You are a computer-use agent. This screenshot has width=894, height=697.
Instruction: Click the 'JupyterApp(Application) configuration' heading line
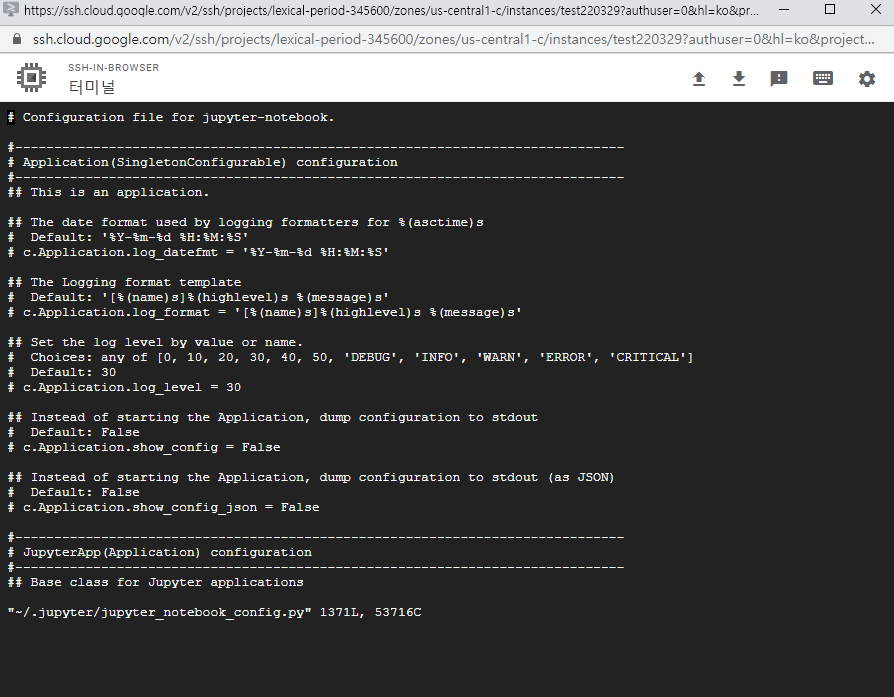pos(160,552)
